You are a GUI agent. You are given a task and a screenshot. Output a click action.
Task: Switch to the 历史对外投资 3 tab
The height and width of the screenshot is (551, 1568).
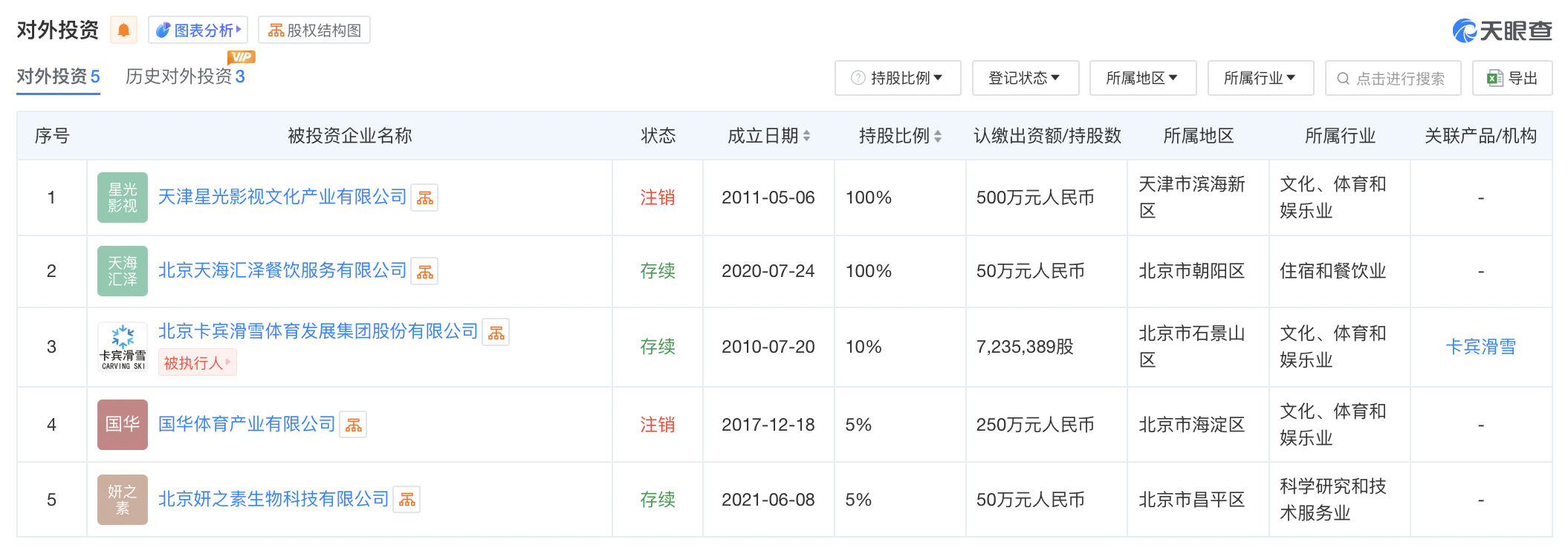[185, 76]
